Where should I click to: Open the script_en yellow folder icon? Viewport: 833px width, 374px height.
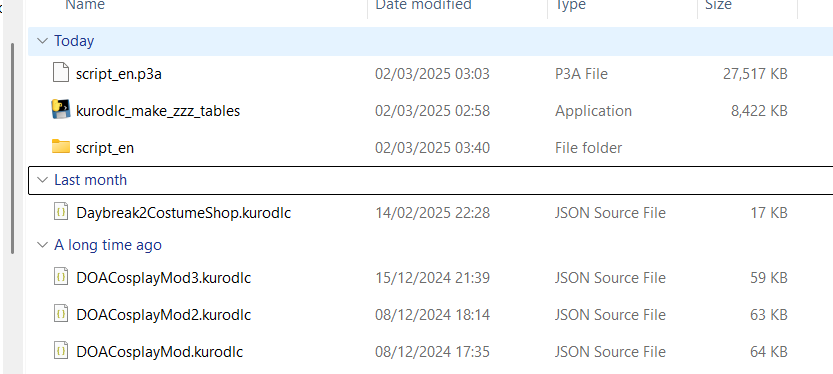tap(61, 146)
